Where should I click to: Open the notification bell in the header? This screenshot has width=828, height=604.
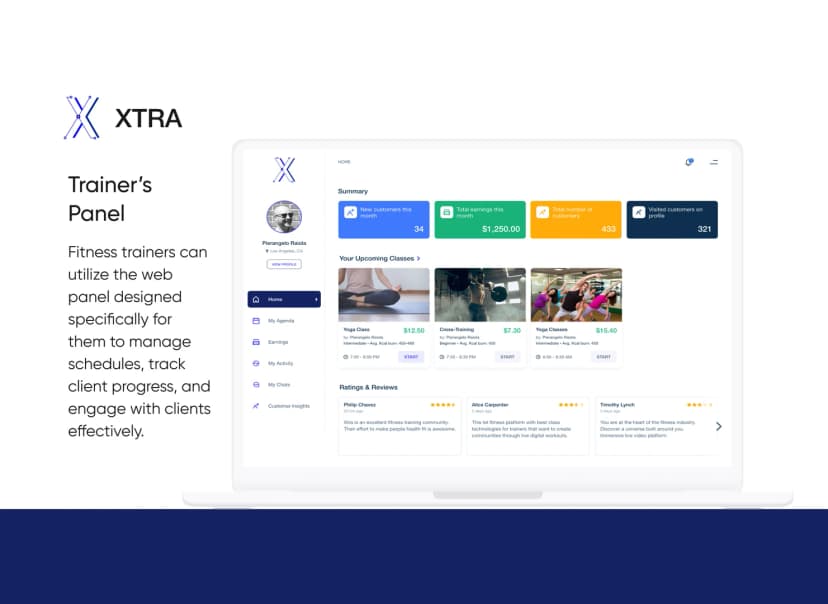[x=689, y=161]
